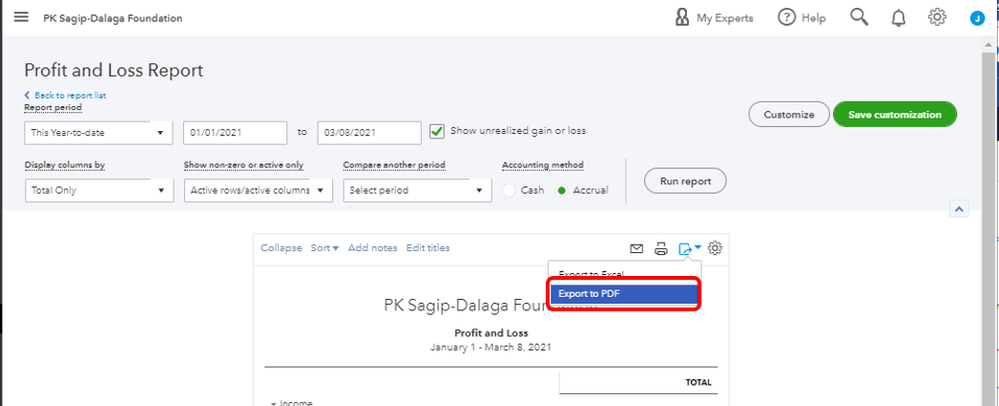999x406 pixels.
Task: Print the report via printer icon
Action: coord(661,249)
